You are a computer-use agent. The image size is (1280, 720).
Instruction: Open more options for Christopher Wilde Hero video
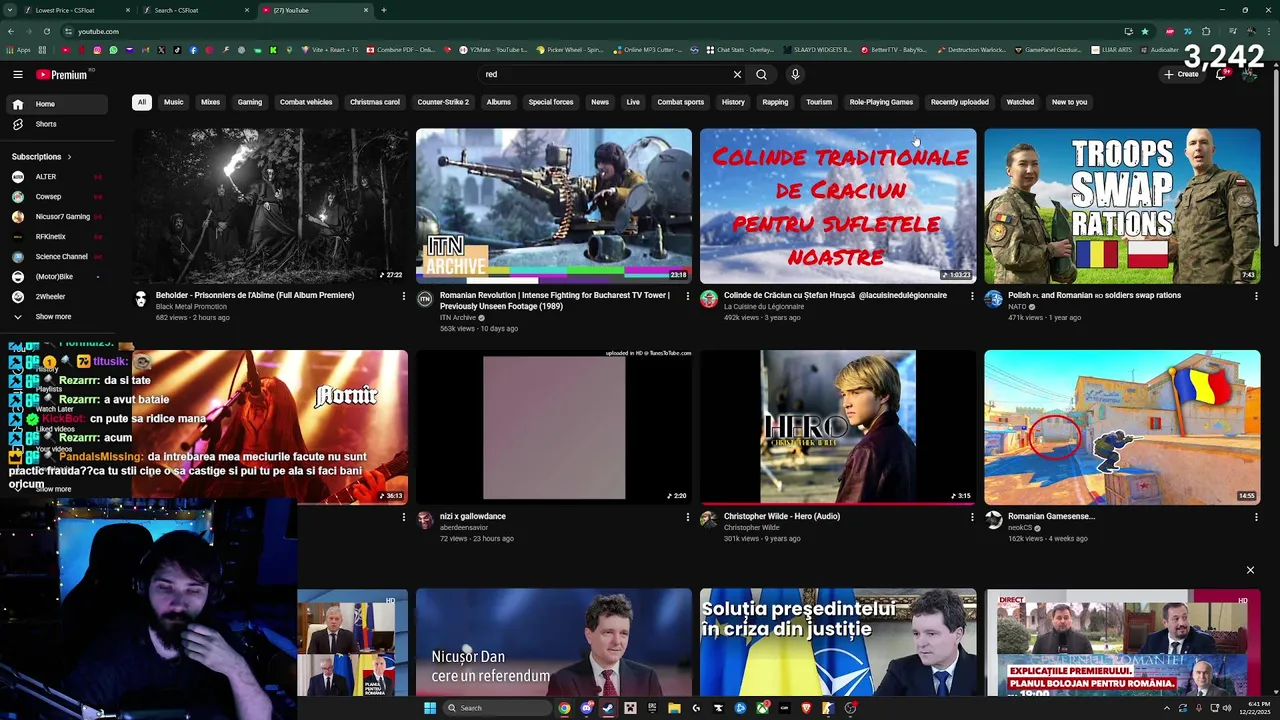click(971, 517)
